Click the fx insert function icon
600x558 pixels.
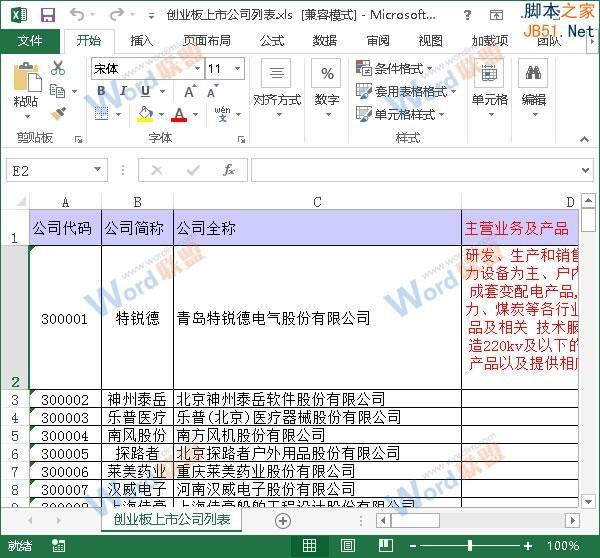pyautogui.click(x=229, y=170)
